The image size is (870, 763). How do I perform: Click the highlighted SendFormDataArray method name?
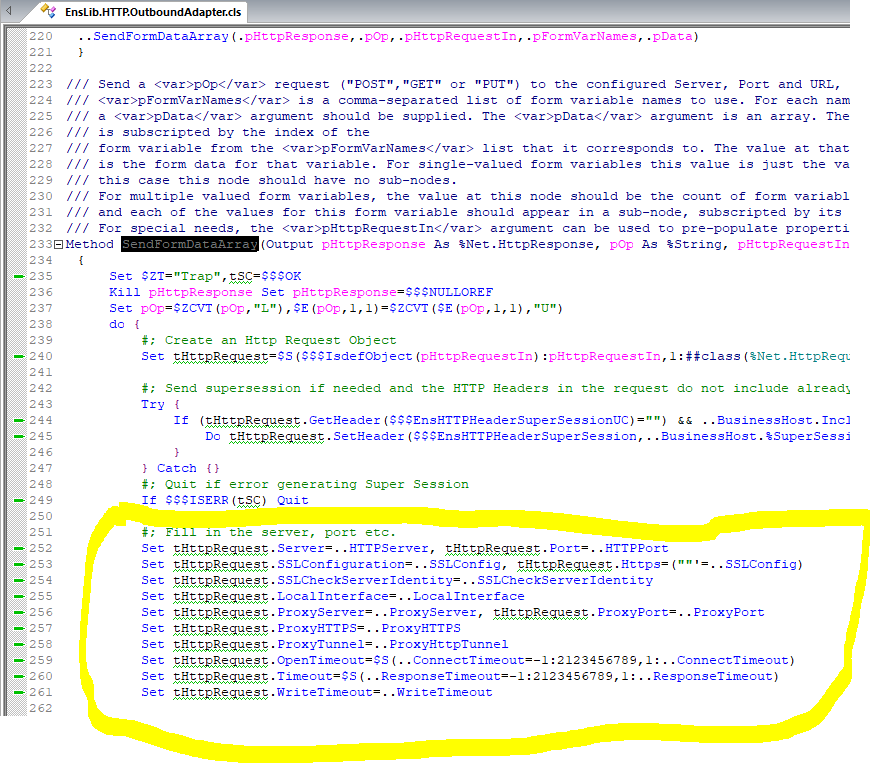point(190,244)
